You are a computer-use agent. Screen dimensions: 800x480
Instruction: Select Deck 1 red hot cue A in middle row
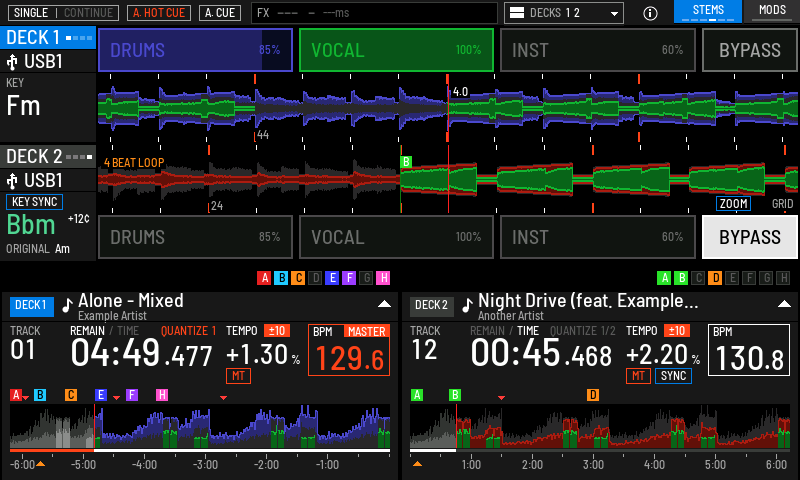click(264, 278)
